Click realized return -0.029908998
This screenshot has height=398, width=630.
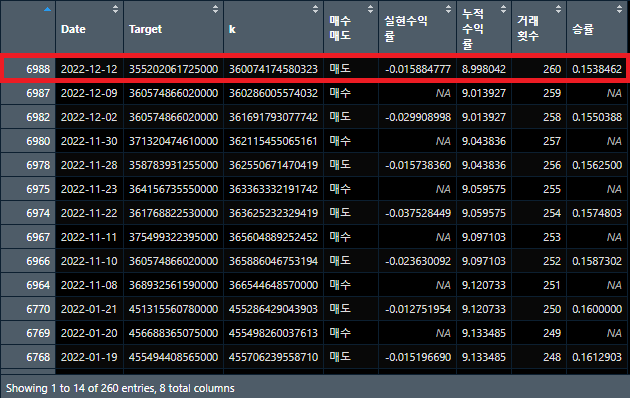point(418,117)
